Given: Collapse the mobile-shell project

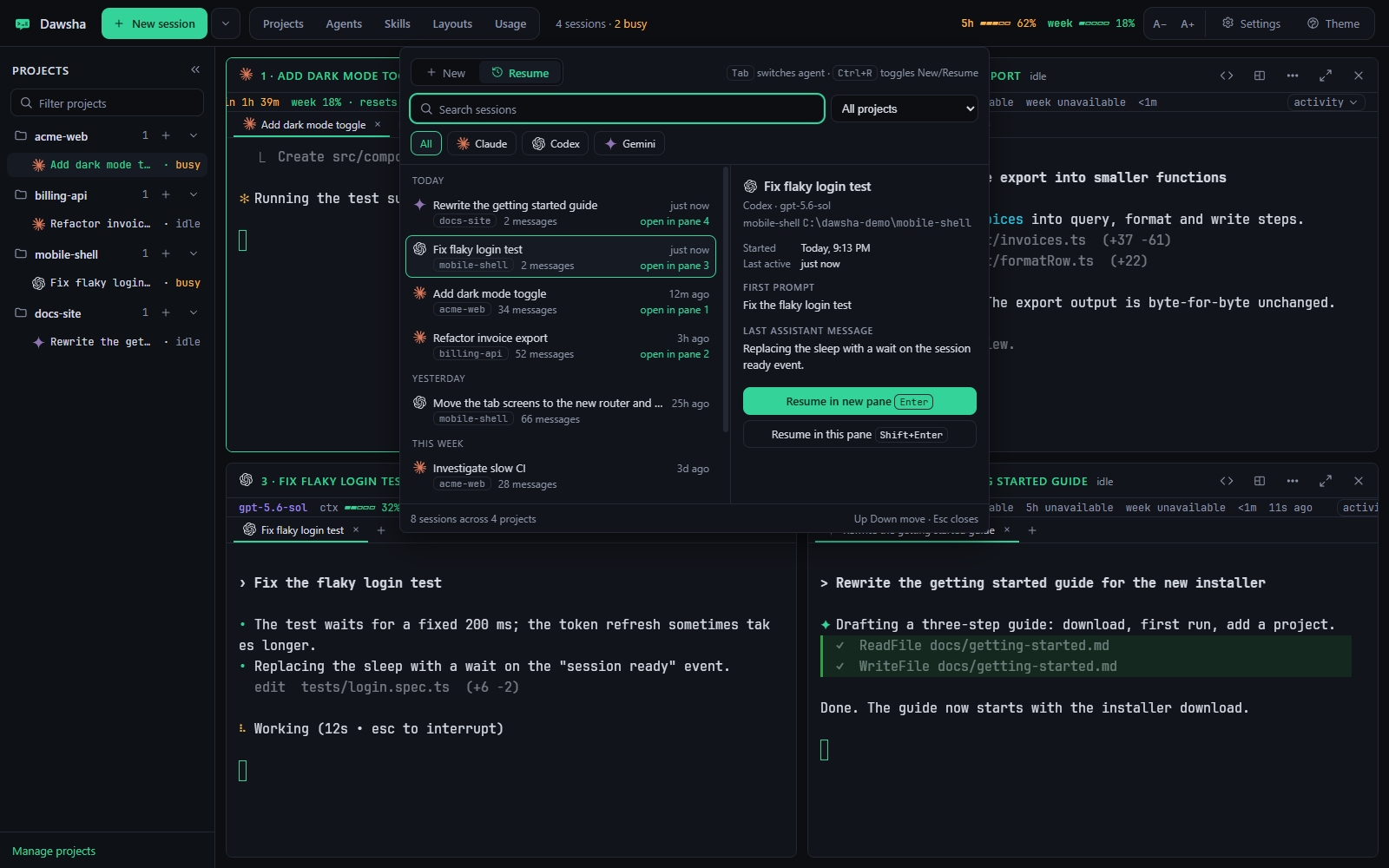Looking at the screenshot, I should [x=194, y=253].
